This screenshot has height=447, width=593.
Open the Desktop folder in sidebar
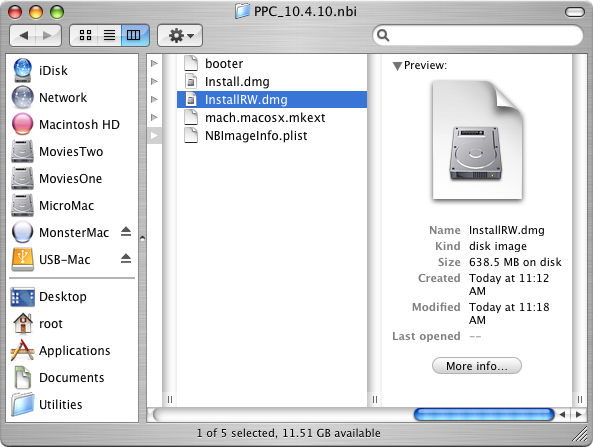coord(72,296)
